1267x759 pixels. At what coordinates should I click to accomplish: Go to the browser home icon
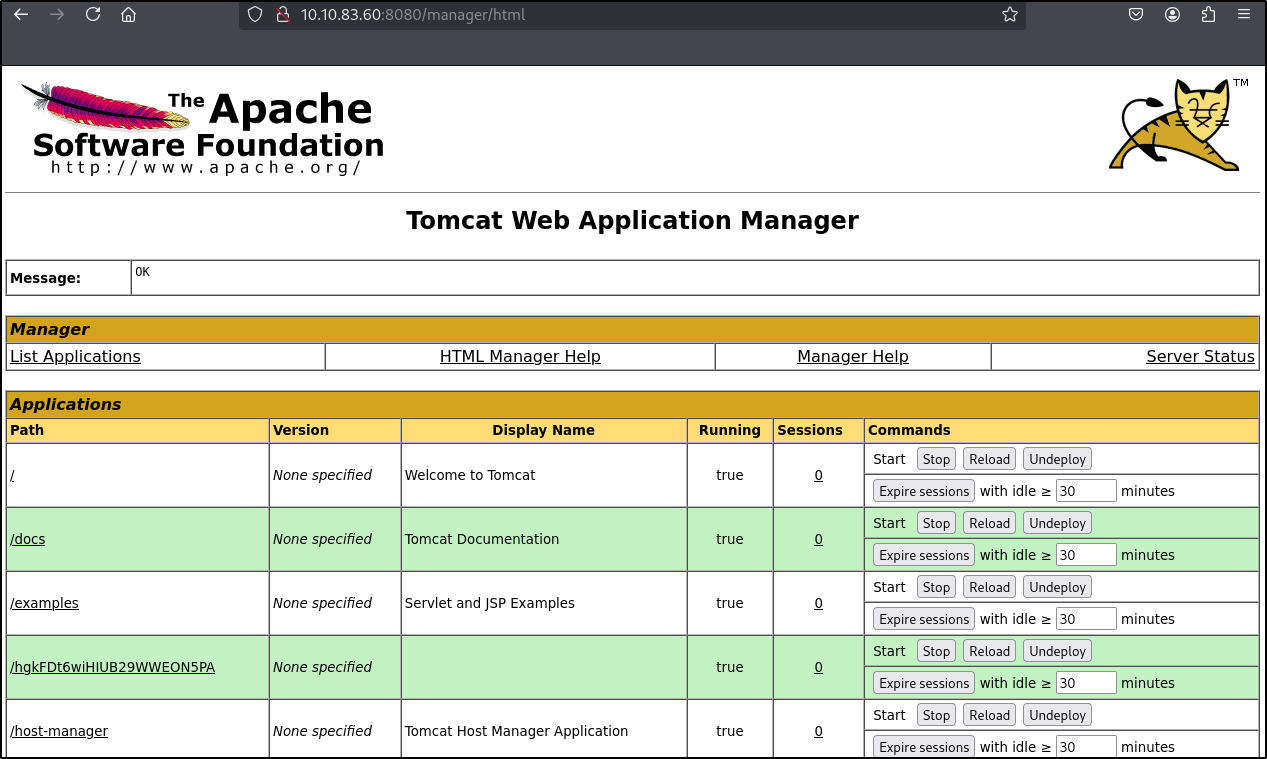pyautogui.click(x=128, y=15)
